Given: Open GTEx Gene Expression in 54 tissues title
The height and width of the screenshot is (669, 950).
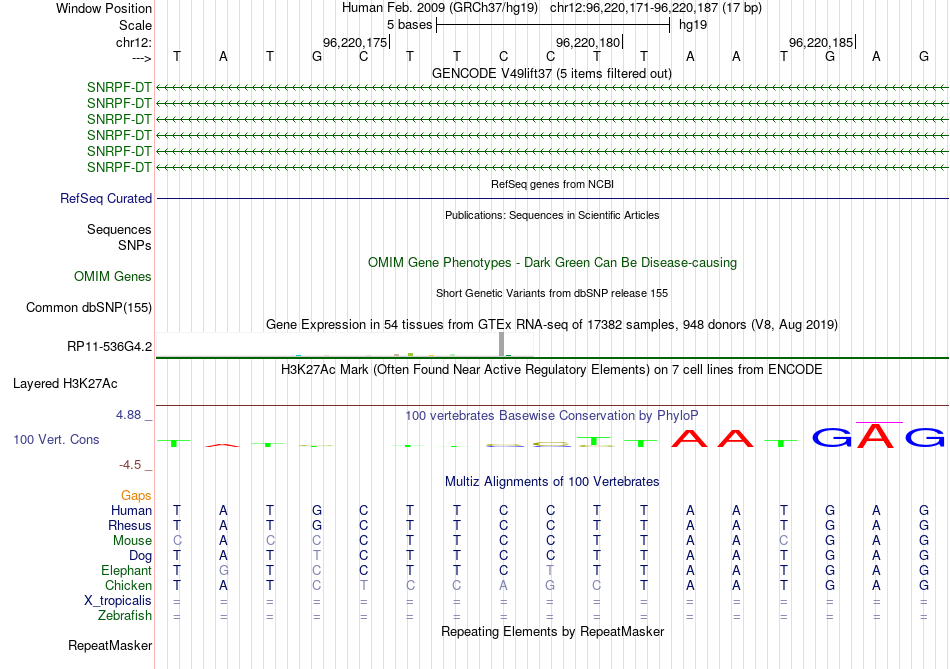Looking at the screenshot, I should pos(552,324).
